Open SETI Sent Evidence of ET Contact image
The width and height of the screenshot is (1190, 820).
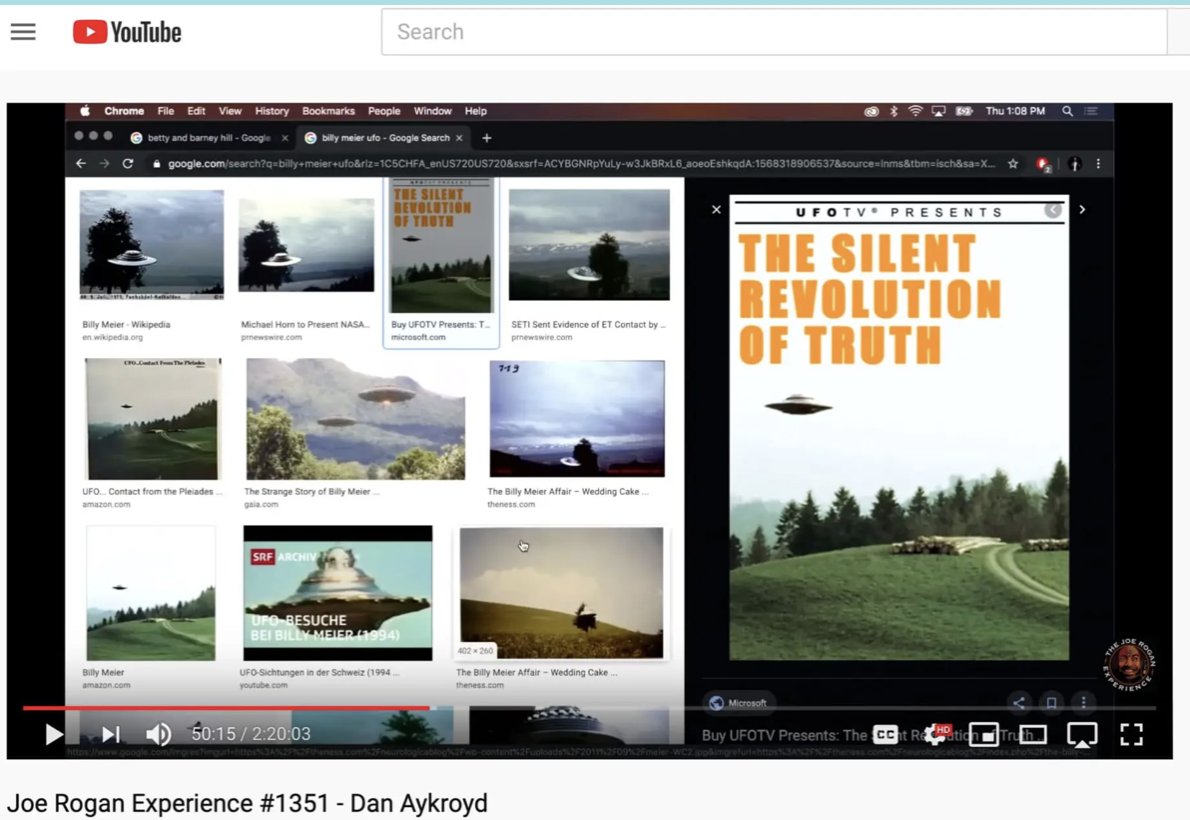[589, 244]
